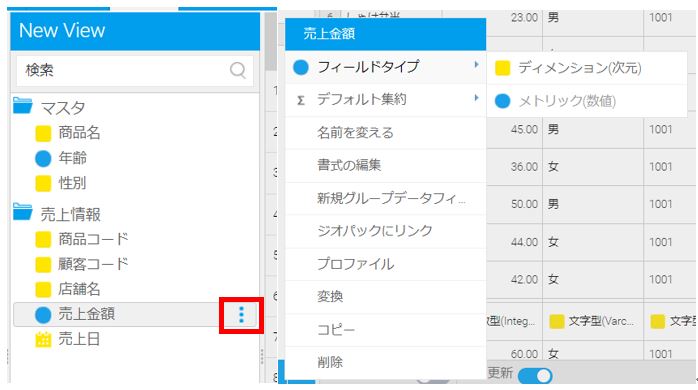Expand フィールドタイプ submenu arrow
Image resolution: width=698 pixels, height=390 pixels.
[x=476, y=65]
